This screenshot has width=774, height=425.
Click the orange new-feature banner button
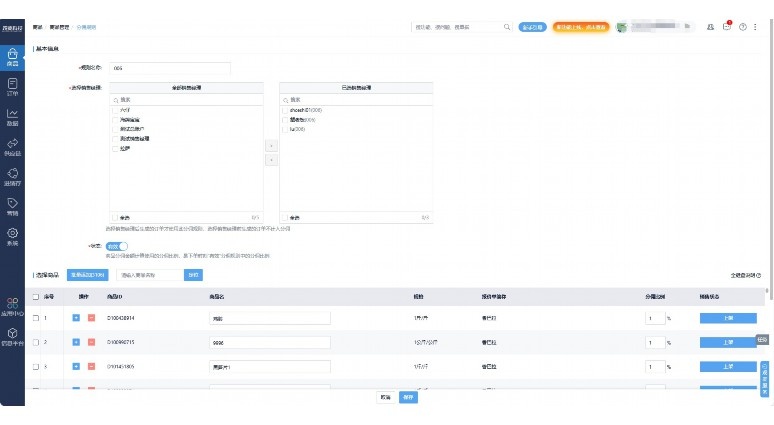click(581, 27)
